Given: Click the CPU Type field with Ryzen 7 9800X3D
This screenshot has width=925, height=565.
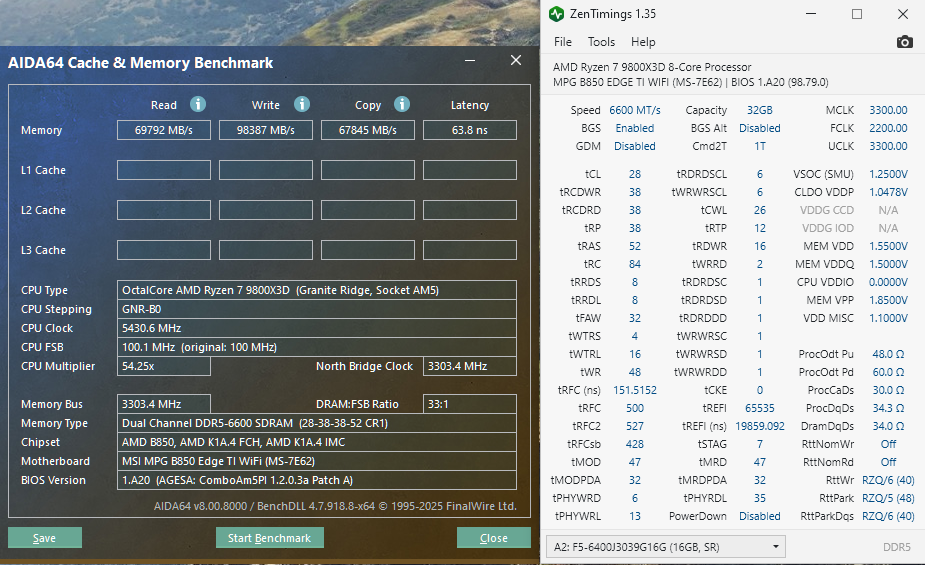Looking at the screenshot, I should pos(317,290).
